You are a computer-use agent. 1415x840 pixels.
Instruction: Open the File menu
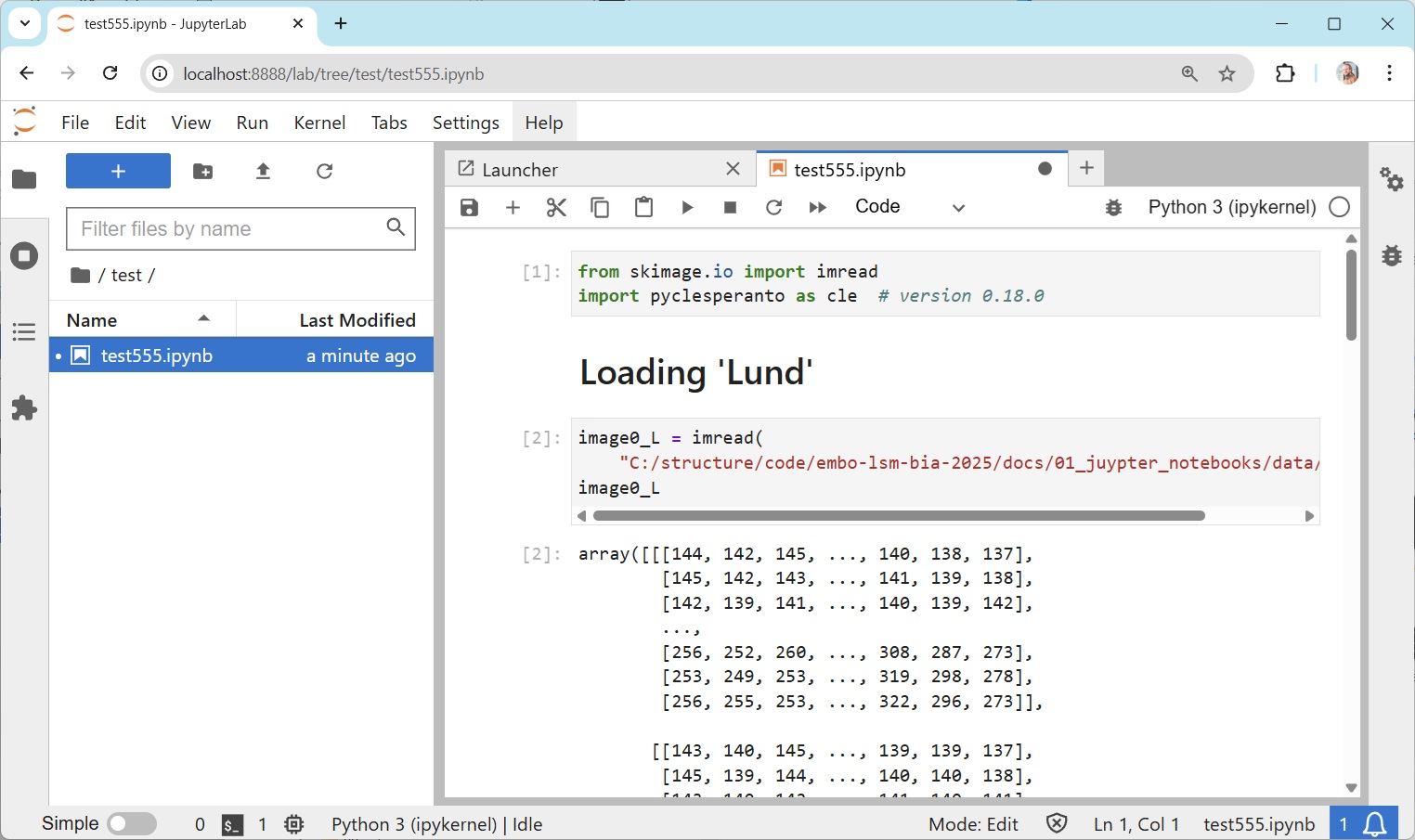click(75, 123)
